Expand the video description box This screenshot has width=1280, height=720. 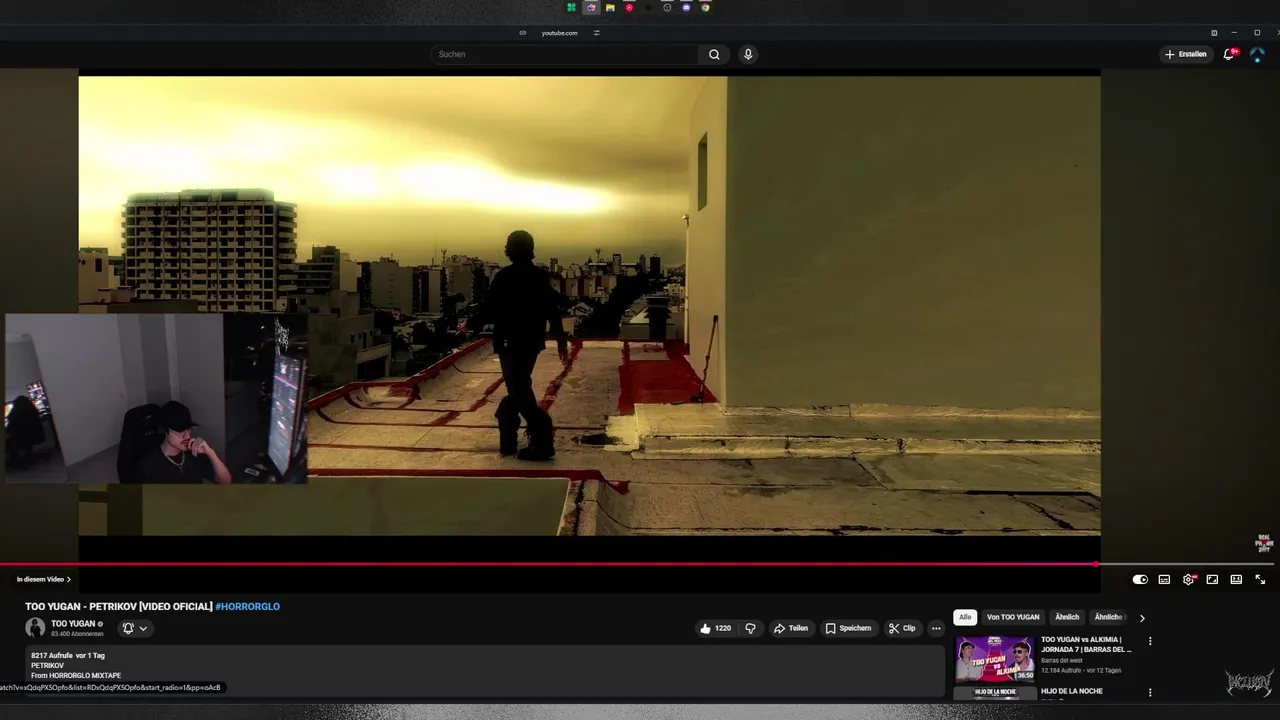(485, 670)
